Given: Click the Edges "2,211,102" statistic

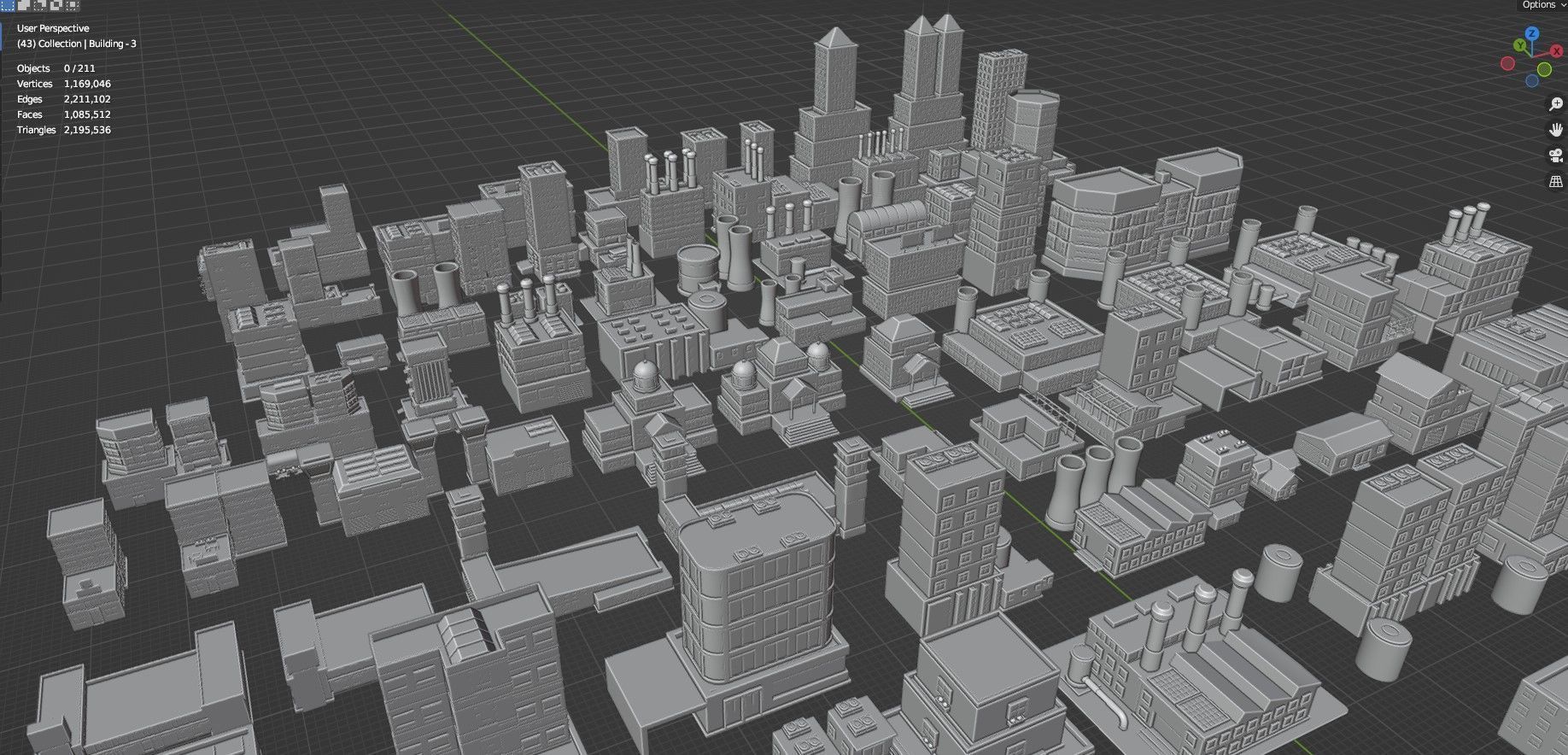Looking at the screenshot, I should coord(87,99).
